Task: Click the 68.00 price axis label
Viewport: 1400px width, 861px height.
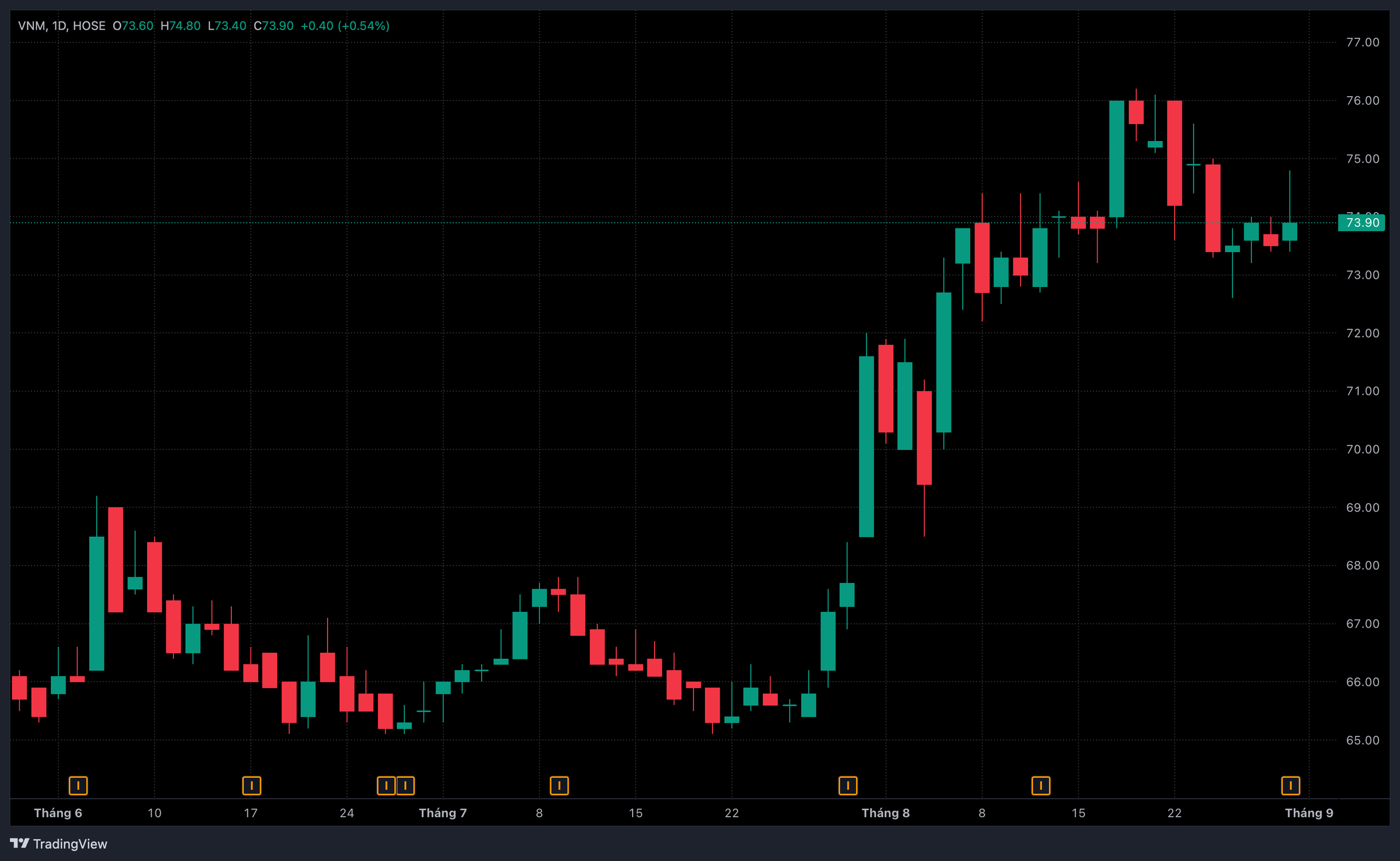Action: point(1362,565)
